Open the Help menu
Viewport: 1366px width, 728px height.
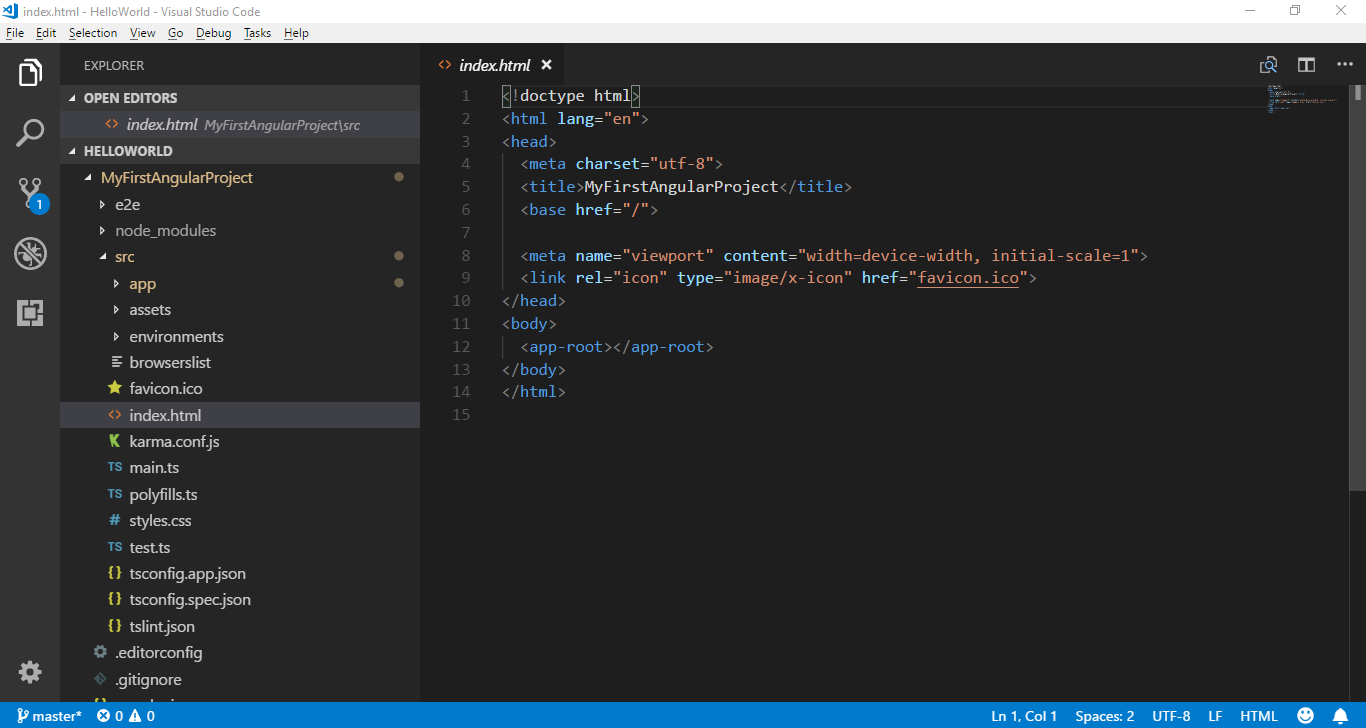[296, 33]
